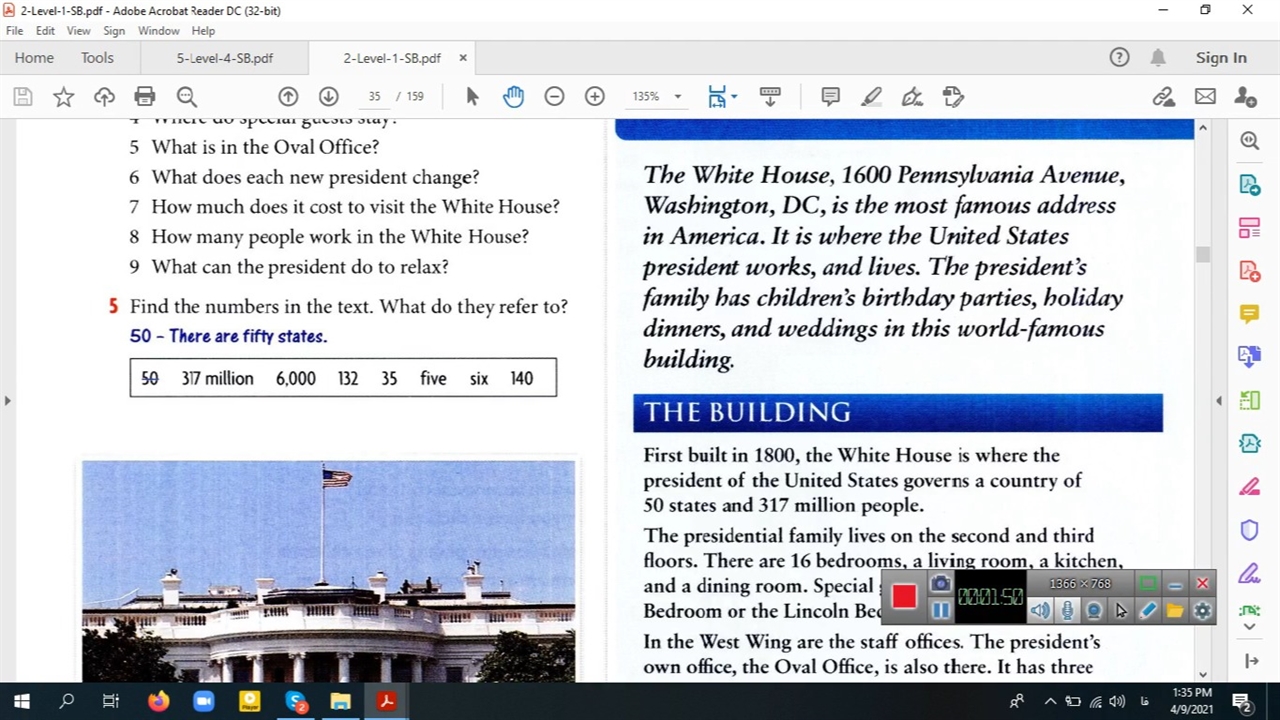
Task: Toggle microphone recording in recorder bar
Action: point(1067,611)
